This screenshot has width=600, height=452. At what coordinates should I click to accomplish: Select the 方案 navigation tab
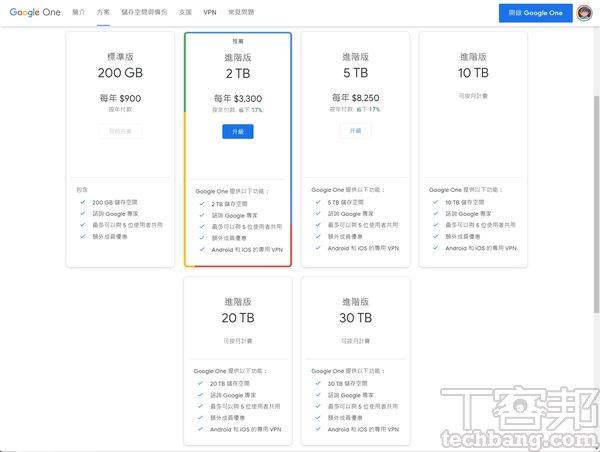pos(103,12)
